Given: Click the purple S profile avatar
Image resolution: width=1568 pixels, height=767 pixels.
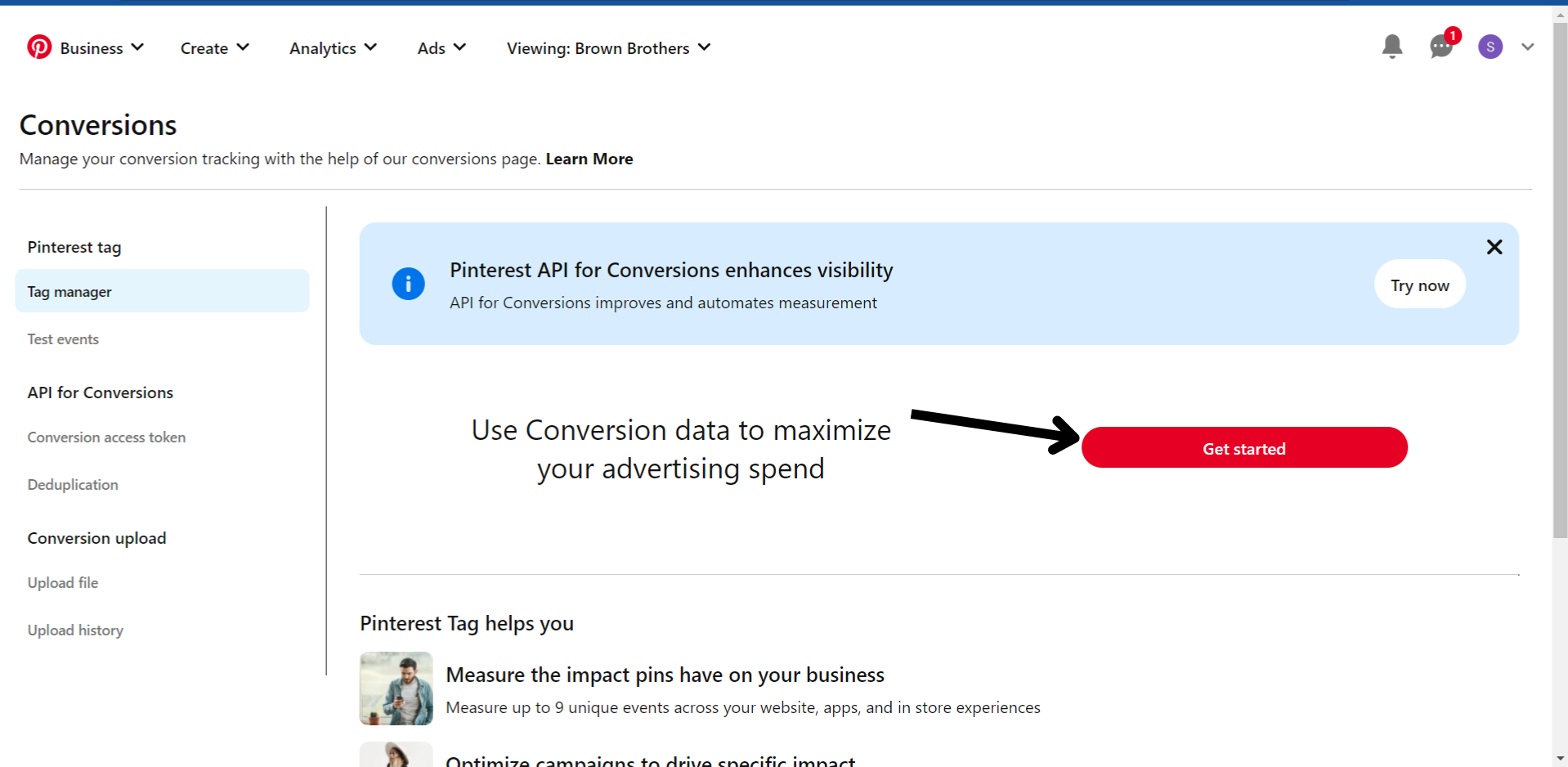Looking at the screenshot, I should (1490, 47).
